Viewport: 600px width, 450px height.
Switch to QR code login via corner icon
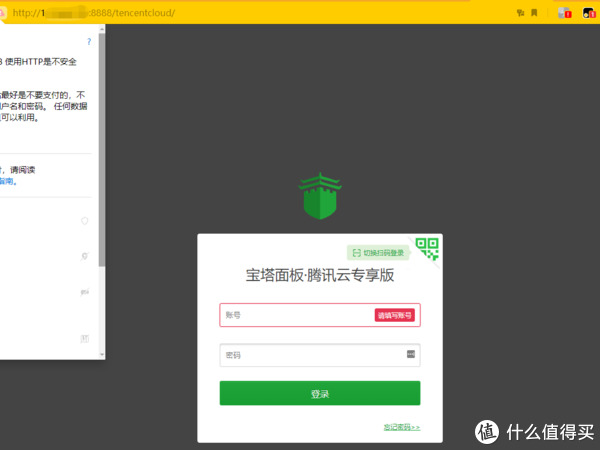pyautogui.click(x=428, y=248)
